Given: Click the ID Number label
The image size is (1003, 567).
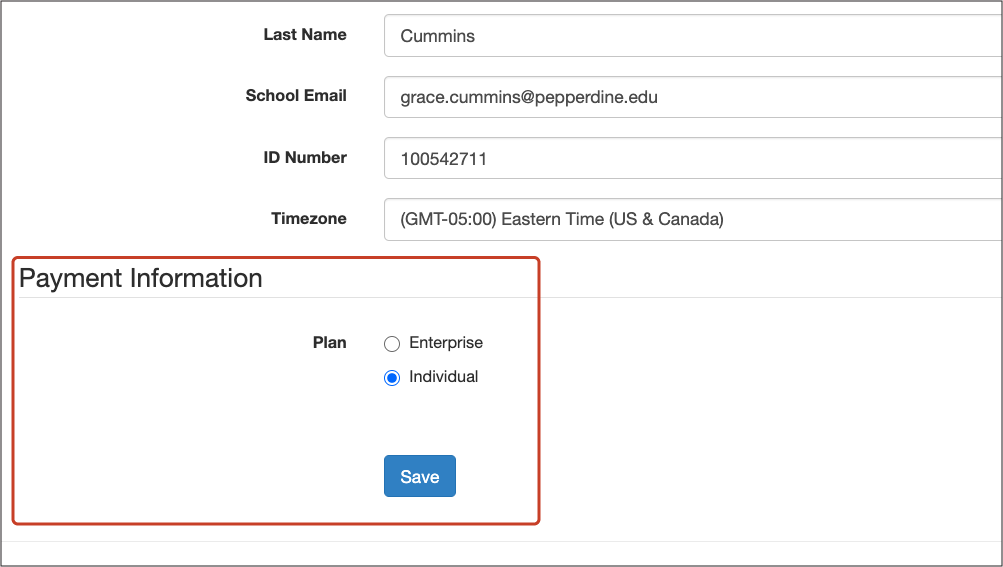Looking at the screenshot, I should (305, 157).
